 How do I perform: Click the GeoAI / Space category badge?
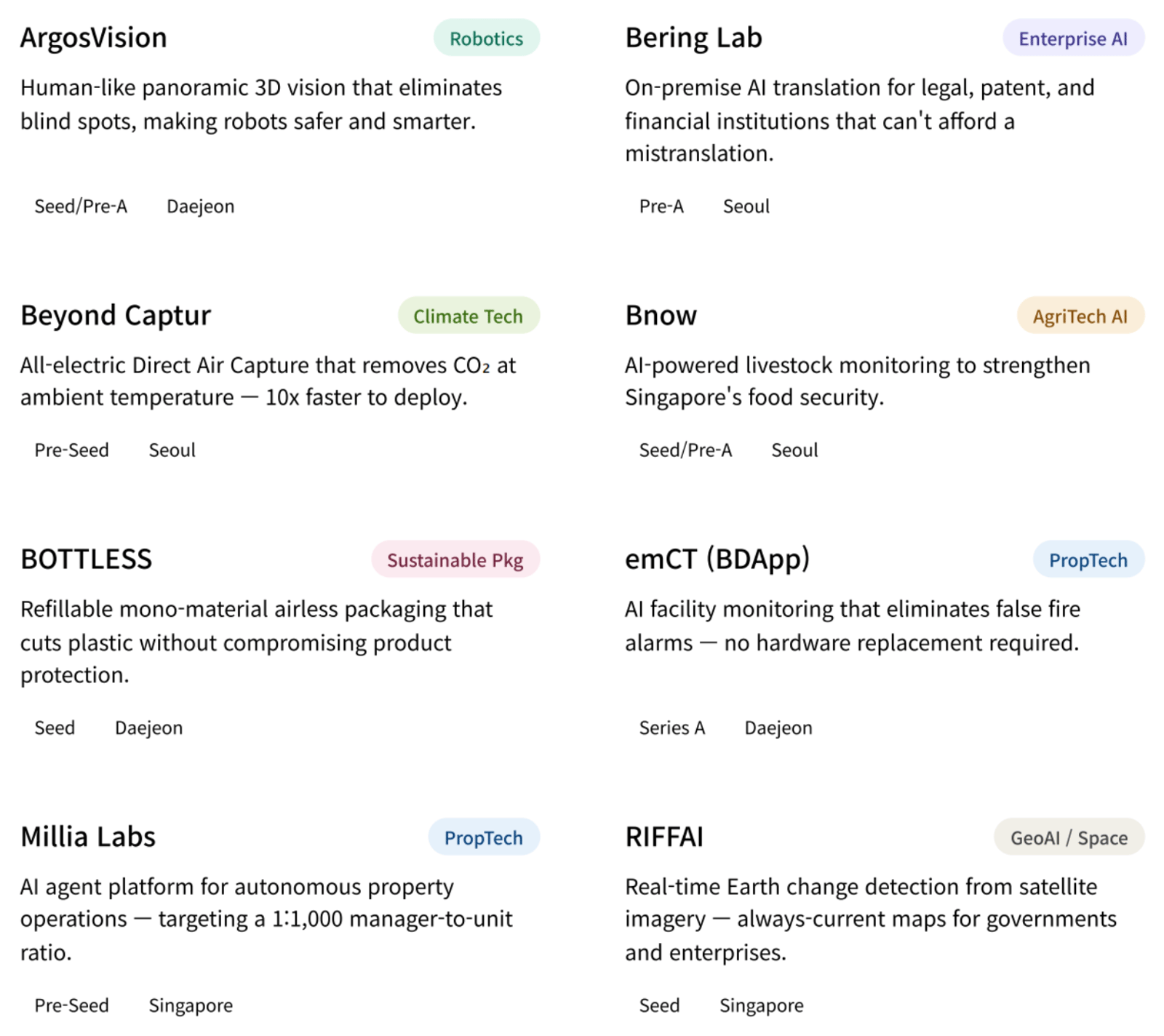[1068, 838]
